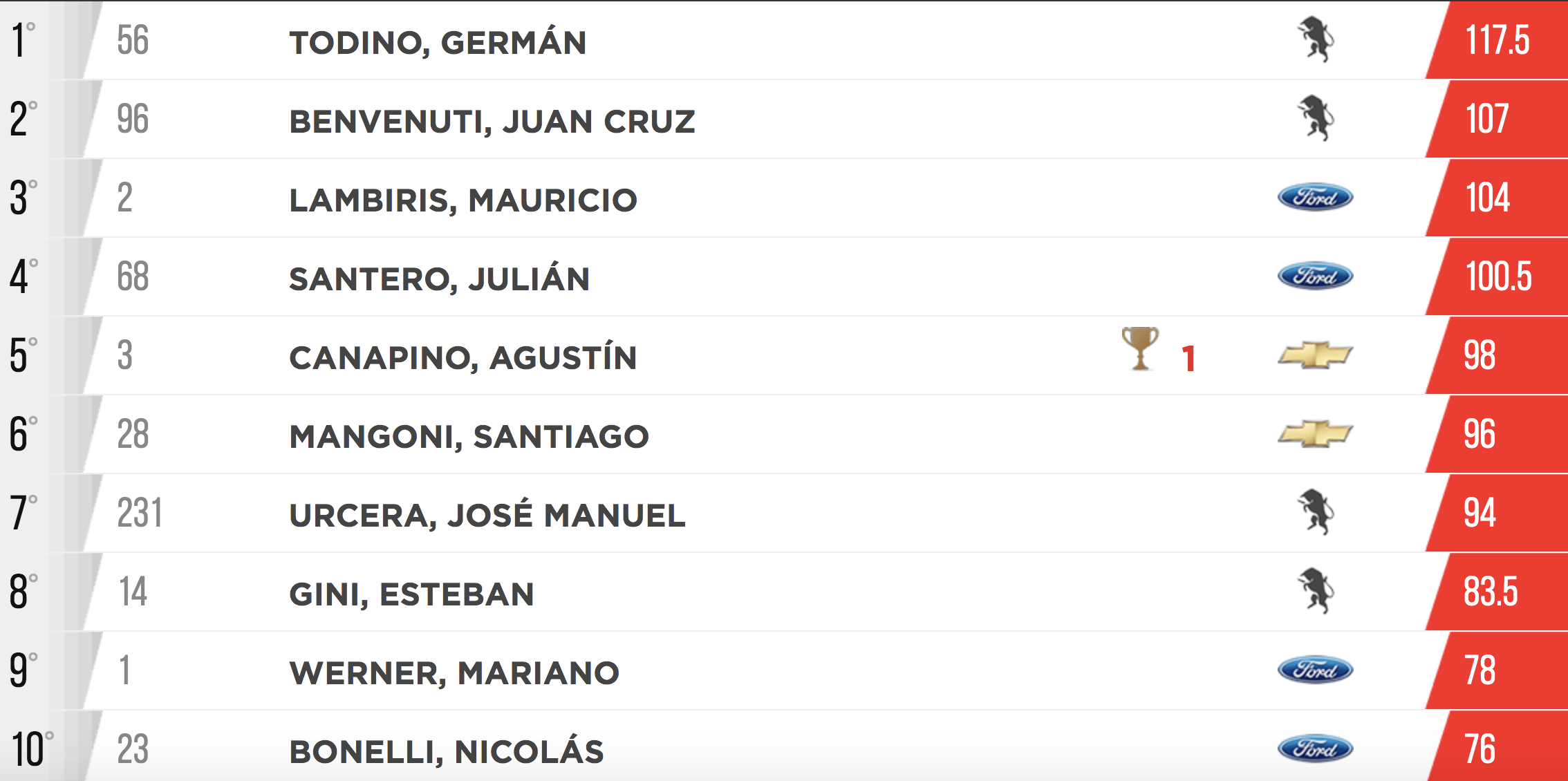Click the Ford logo beside Santero, Julián

pos(1315,276)
